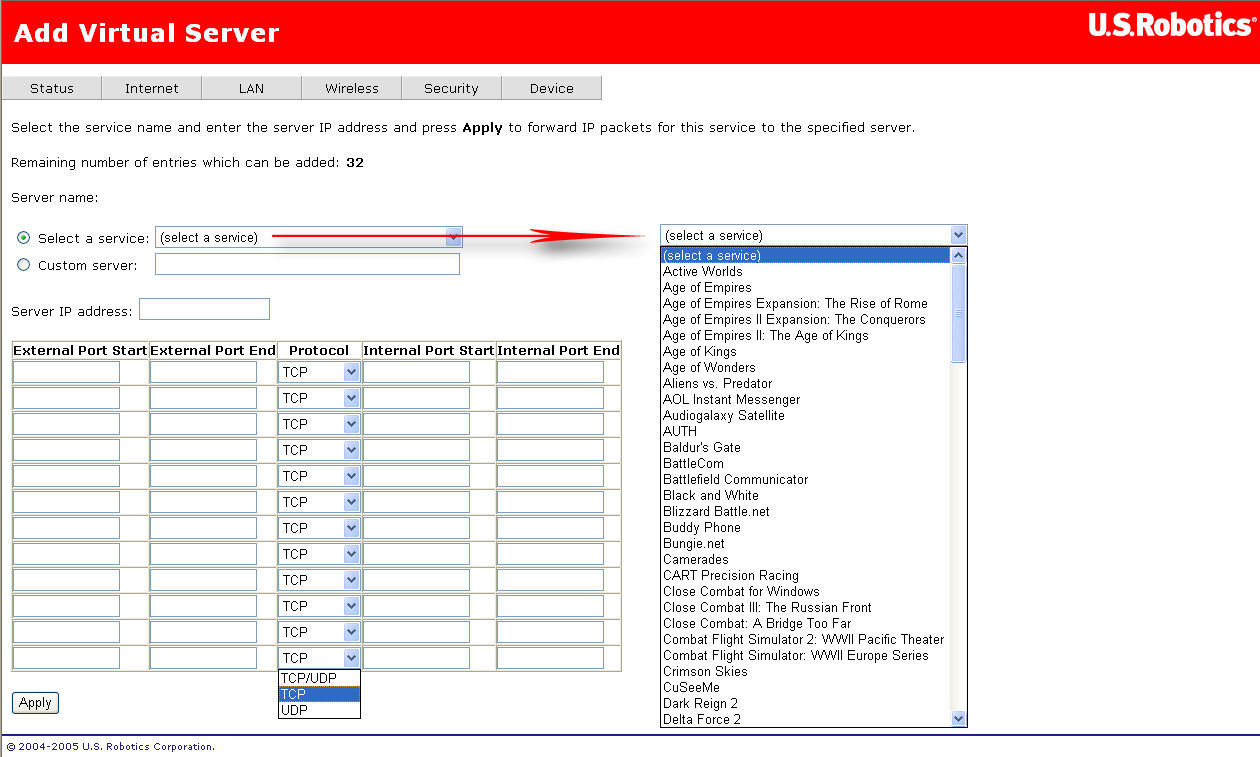Select Age of Empires II: The Age of Kings
This screenshot has width=1260, height=757.
pos(806,335)
